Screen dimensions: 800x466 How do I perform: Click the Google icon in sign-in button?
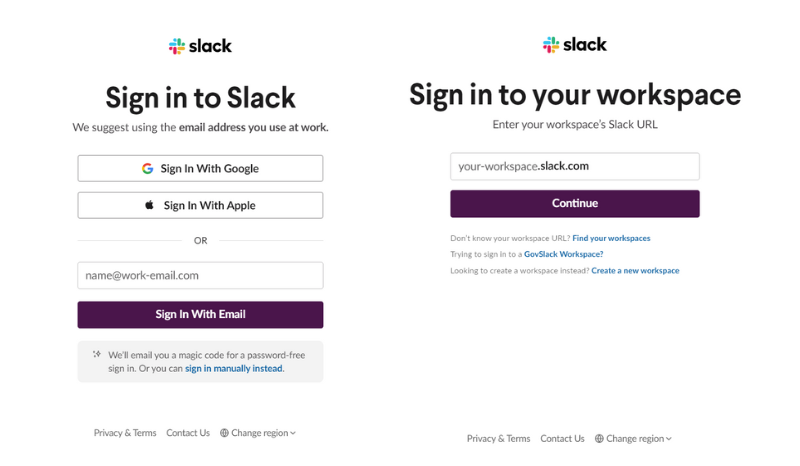point(147,168)
